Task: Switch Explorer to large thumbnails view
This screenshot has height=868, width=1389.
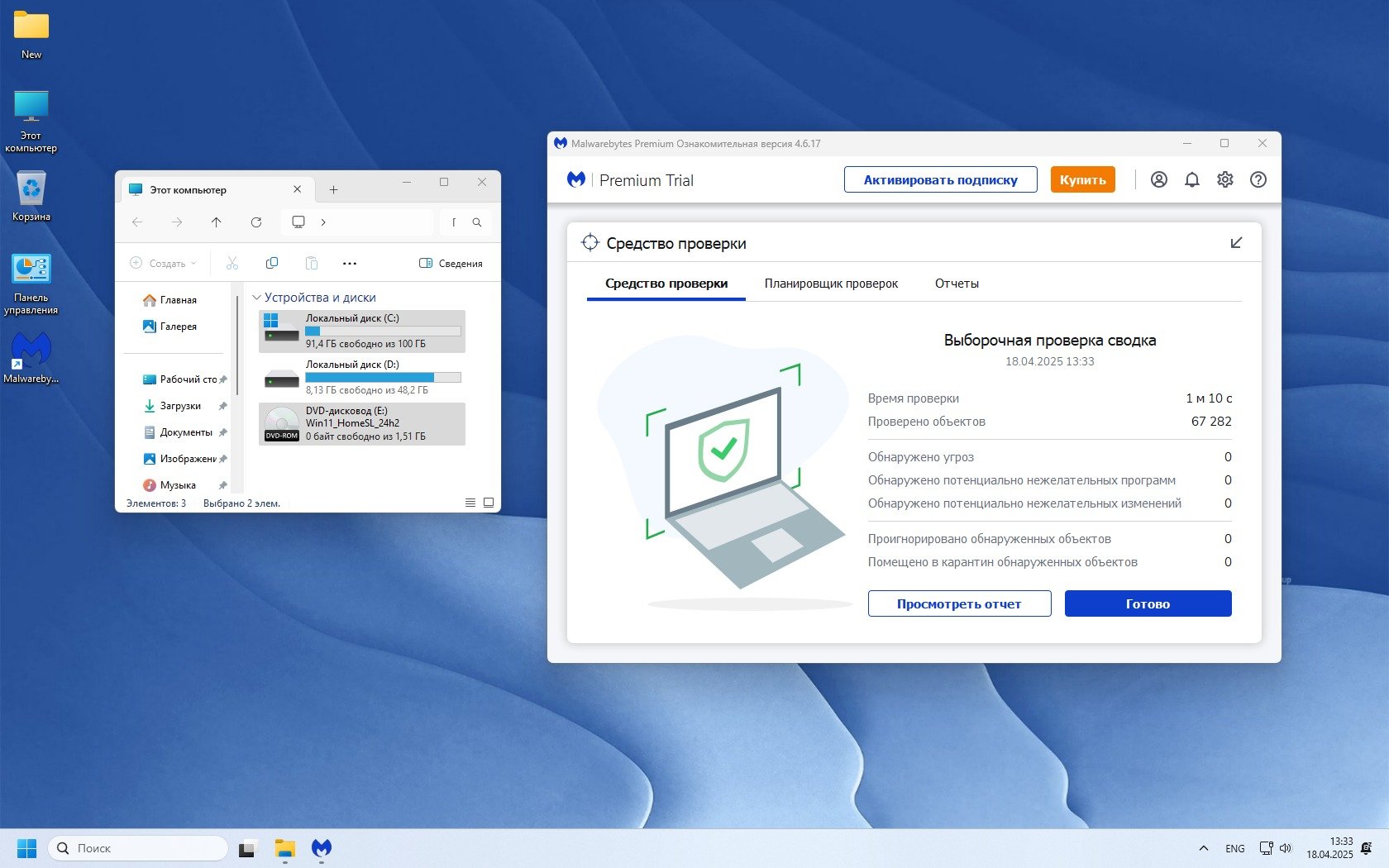Action: coord(489,503)
